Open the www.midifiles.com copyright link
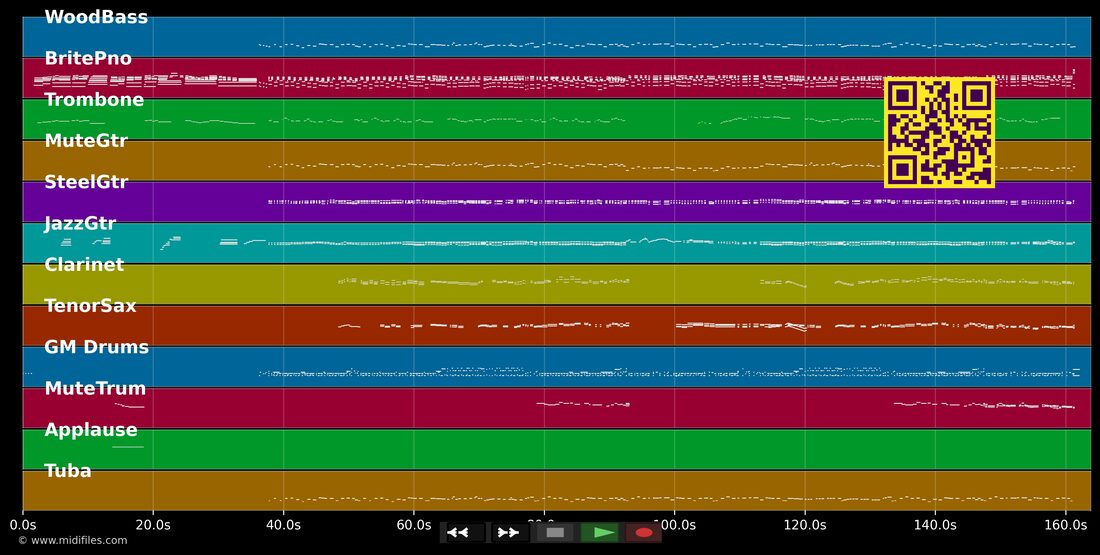This screenshot has height=555, width=1100. 73,540
